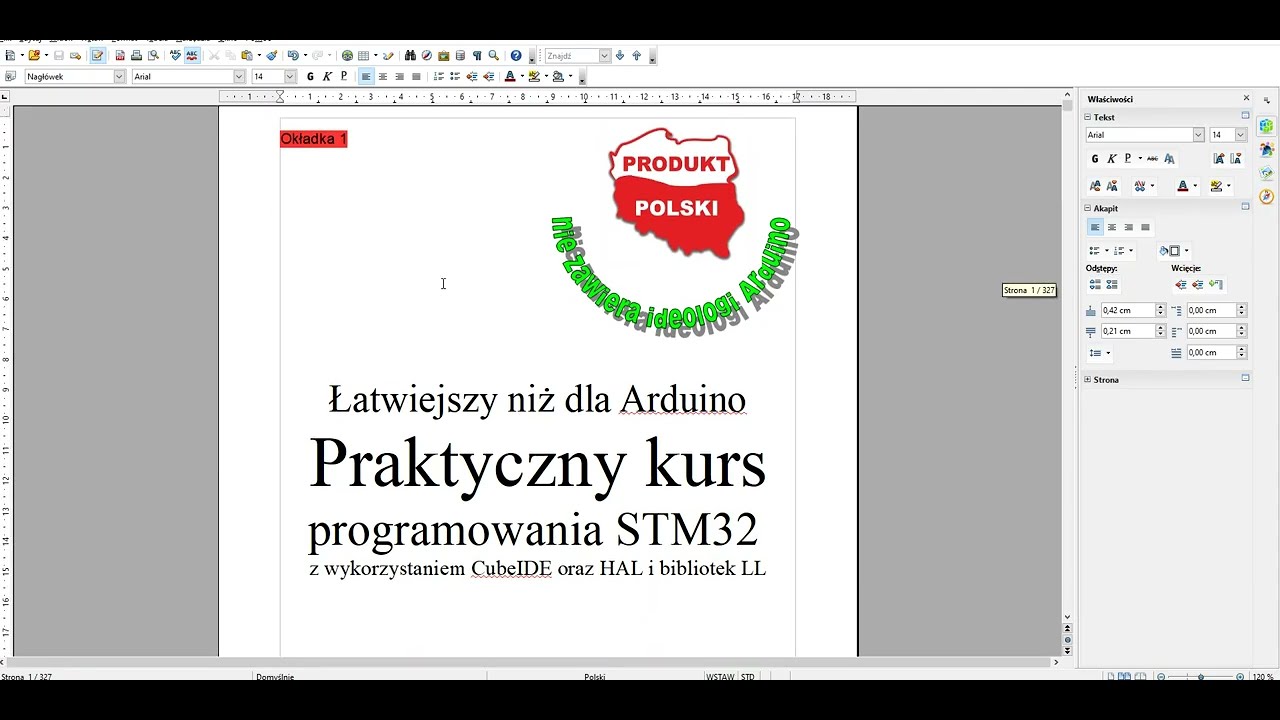Click Decrease Font Size in sidebar

click(1236, 159)
